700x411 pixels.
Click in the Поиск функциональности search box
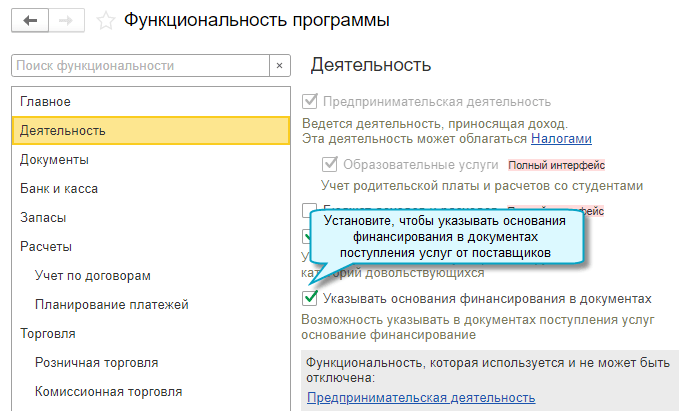[140, 66]
